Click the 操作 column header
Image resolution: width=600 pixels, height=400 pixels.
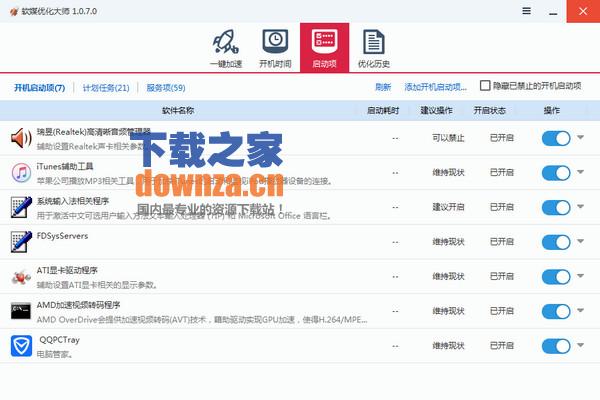click(x=551, y=111)
